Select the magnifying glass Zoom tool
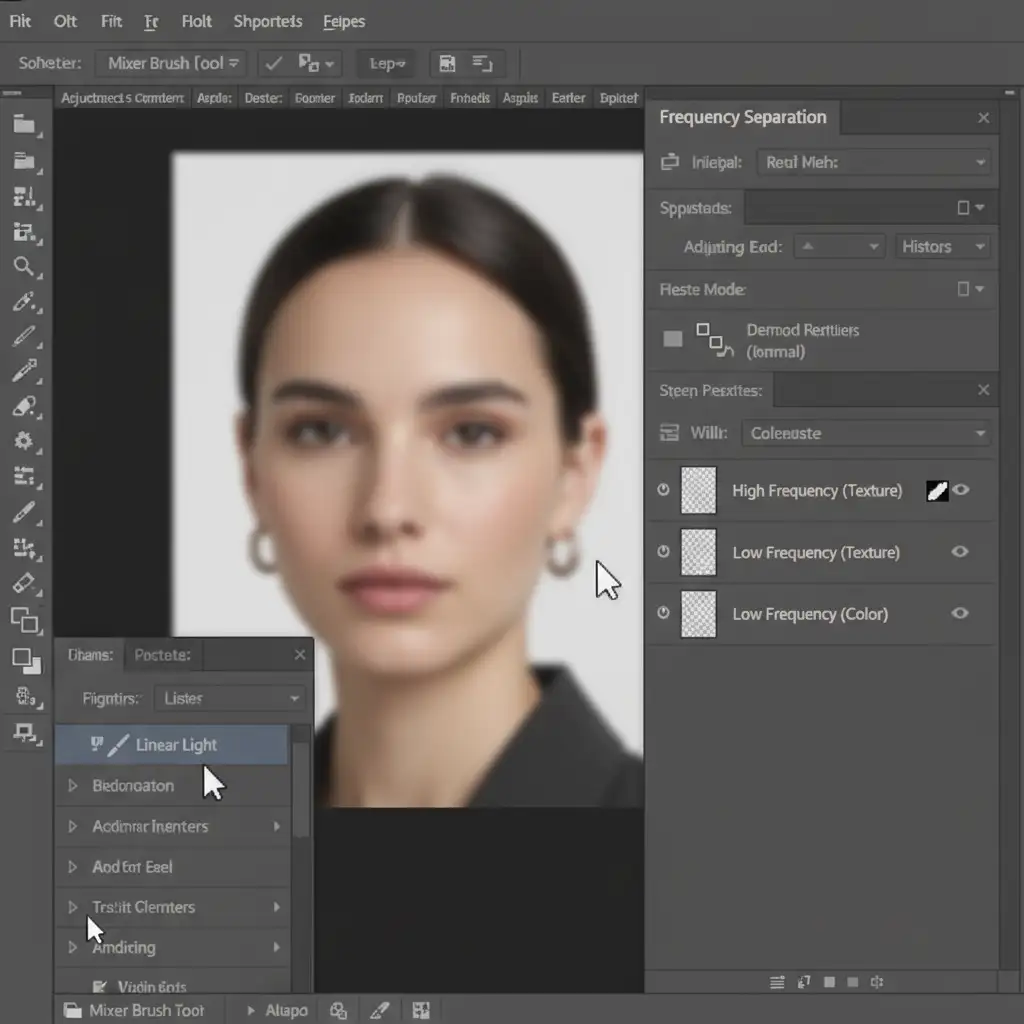 (24, 267)
